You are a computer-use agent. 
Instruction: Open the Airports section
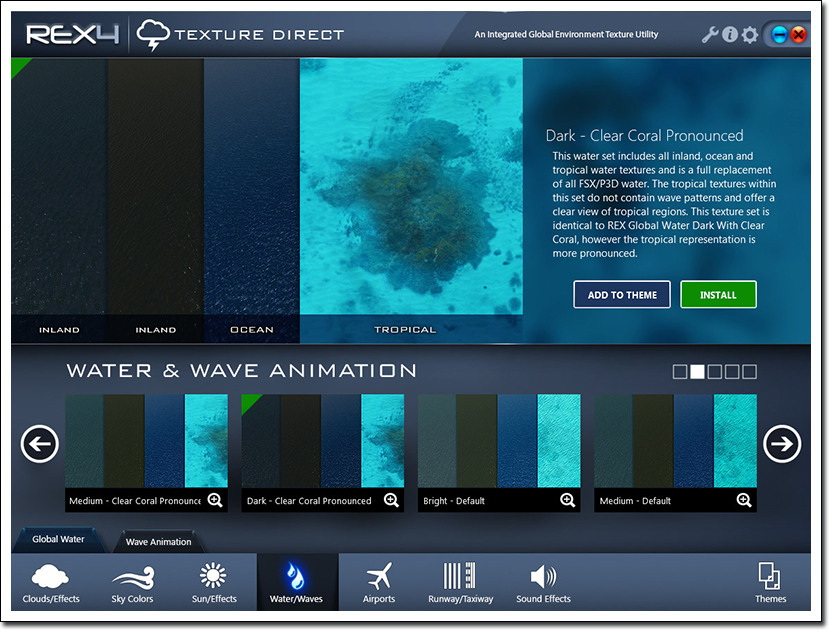[379, 584]
